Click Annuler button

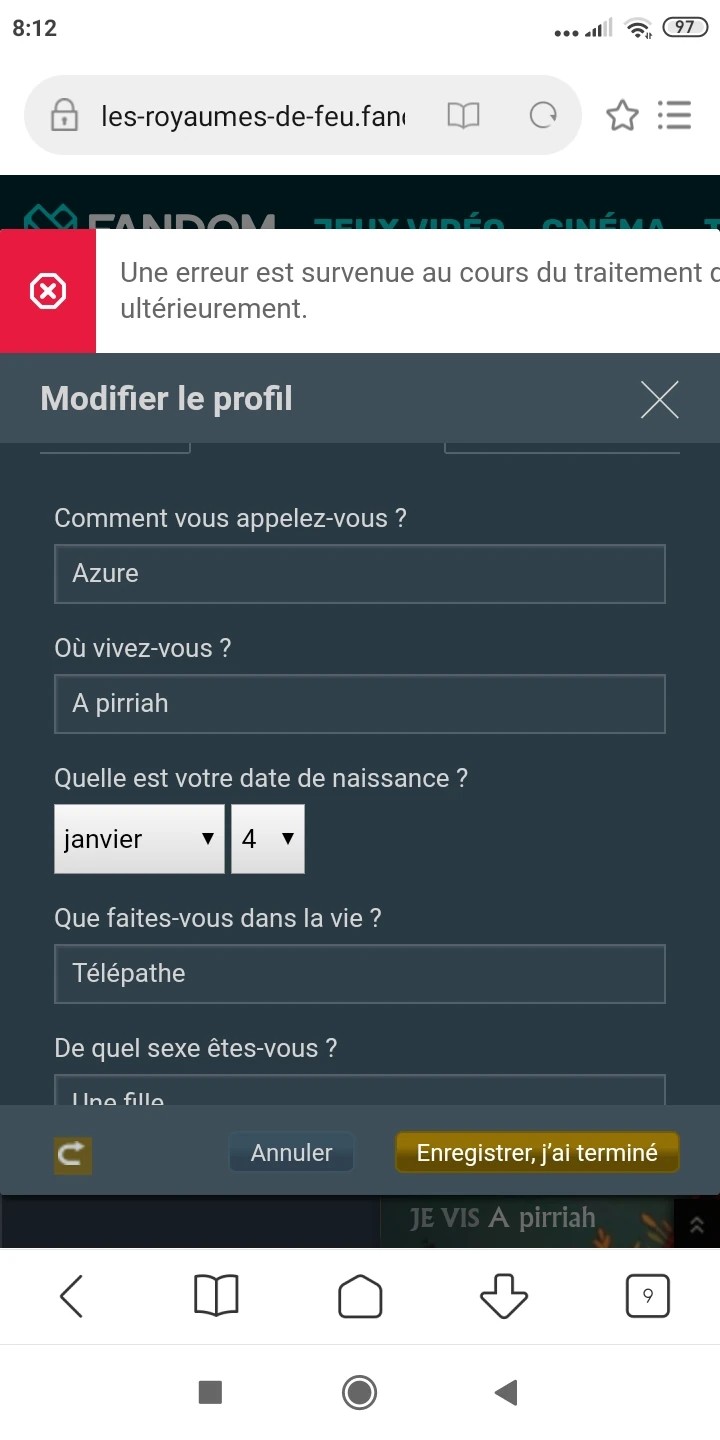tap(291, 1153)
